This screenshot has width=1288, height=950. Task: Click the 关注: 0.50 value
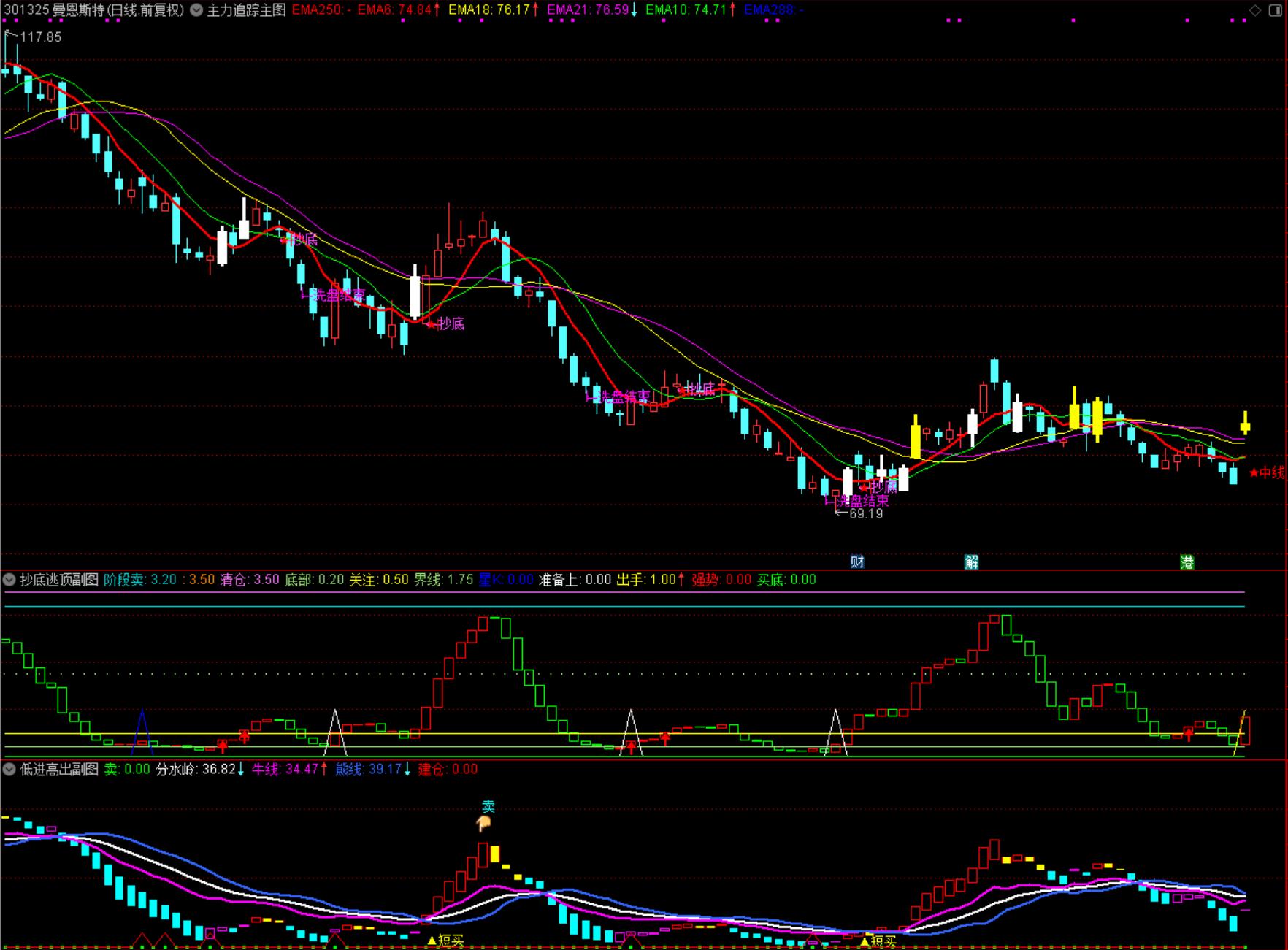click(x=378, y=580)
